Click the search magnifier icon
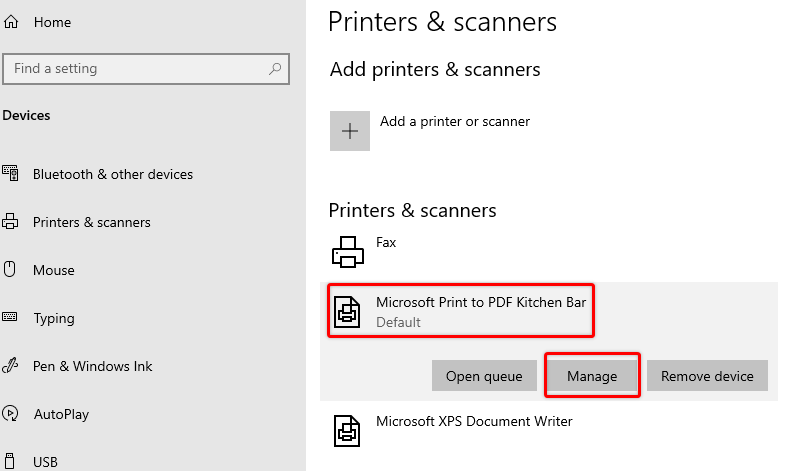Image resolution: width=804 pixels, height=471 pixels. click(275, 68)
